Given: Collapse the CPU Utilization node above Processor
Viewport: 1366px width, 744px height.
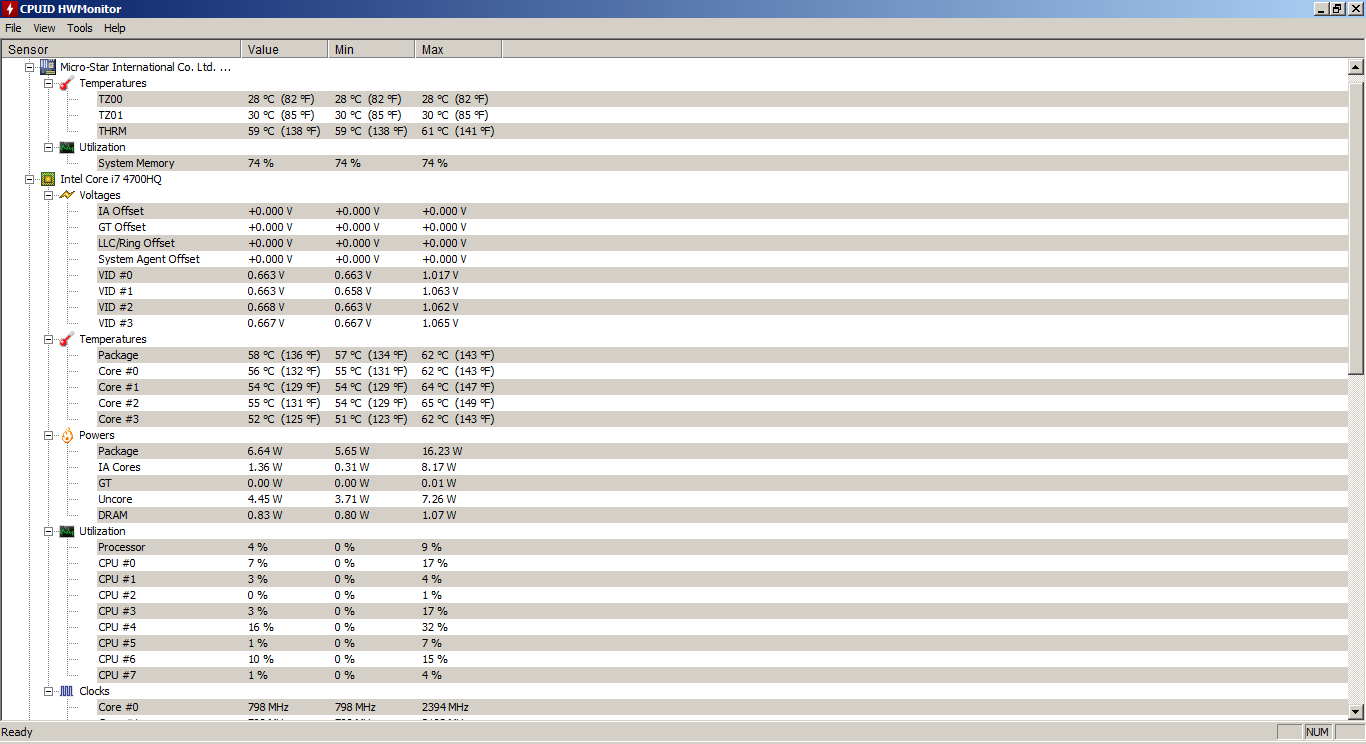Looking at the screenshot, I should coord(49,531).
